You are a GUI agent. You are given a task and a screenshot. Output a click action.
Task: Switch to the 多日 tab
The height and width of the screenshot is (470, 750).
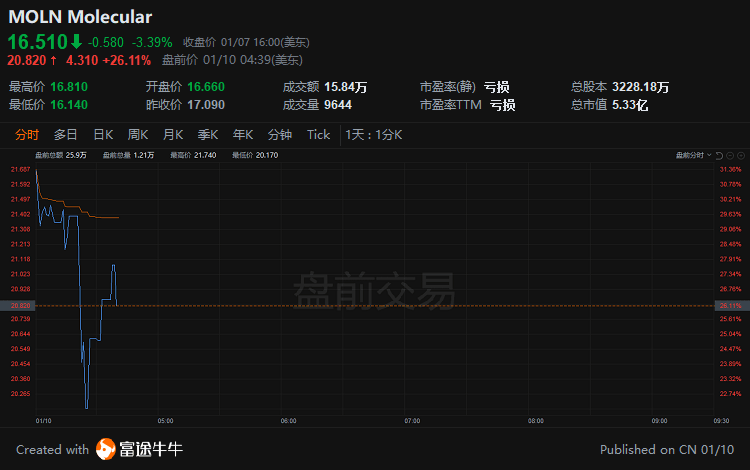click(66, 135)
